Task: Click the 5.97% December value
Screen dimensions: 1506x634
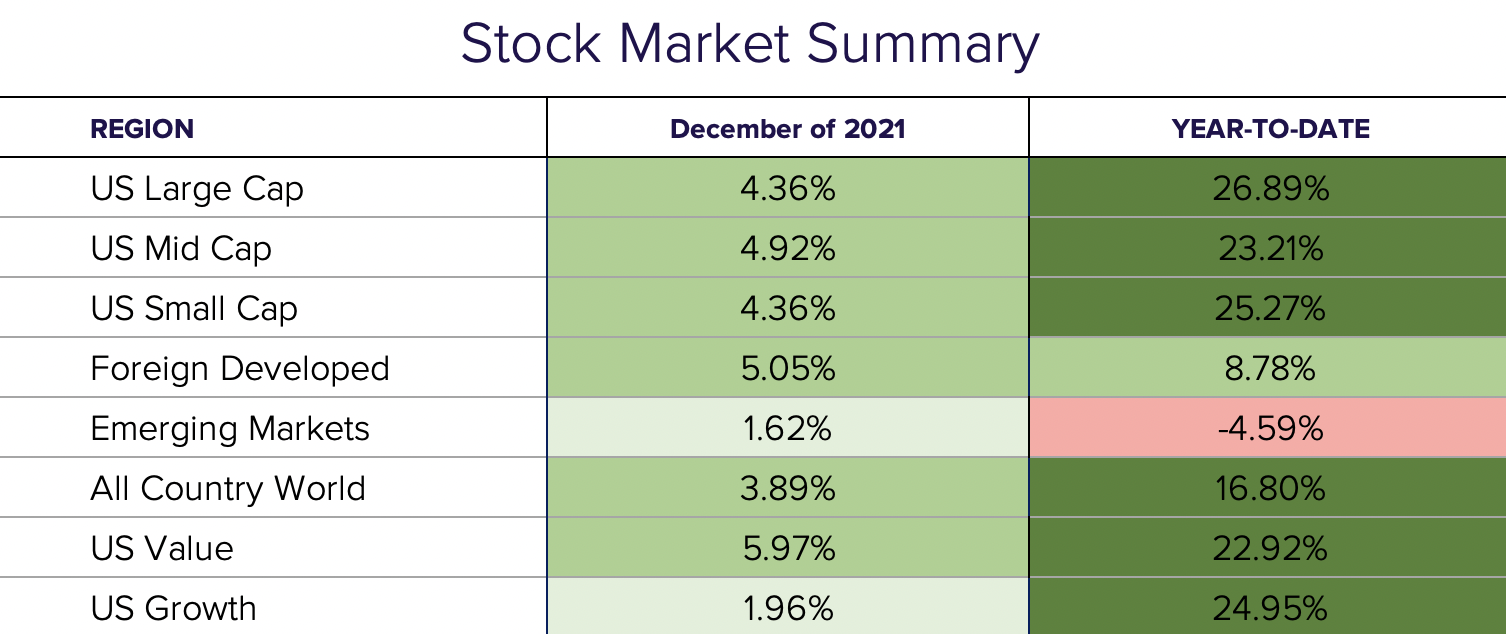Action: tap(787, 549)
